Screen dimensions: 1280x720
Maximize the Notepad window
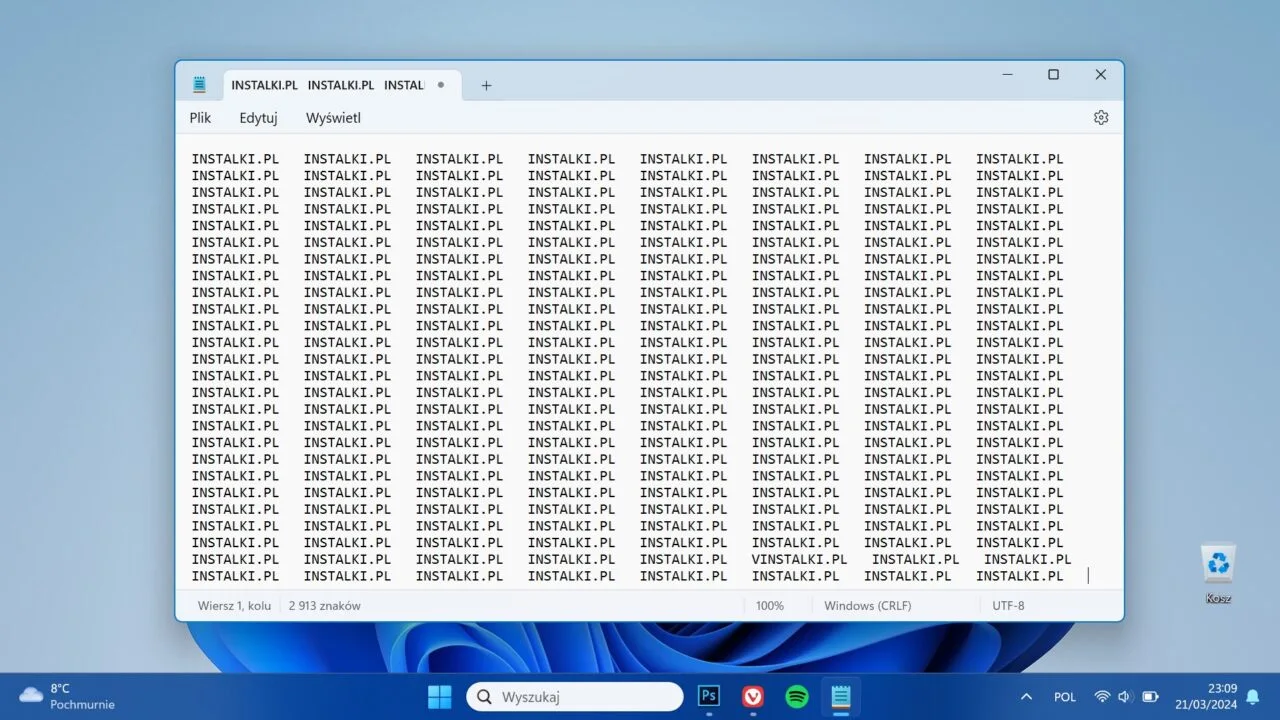[1053, 75]
